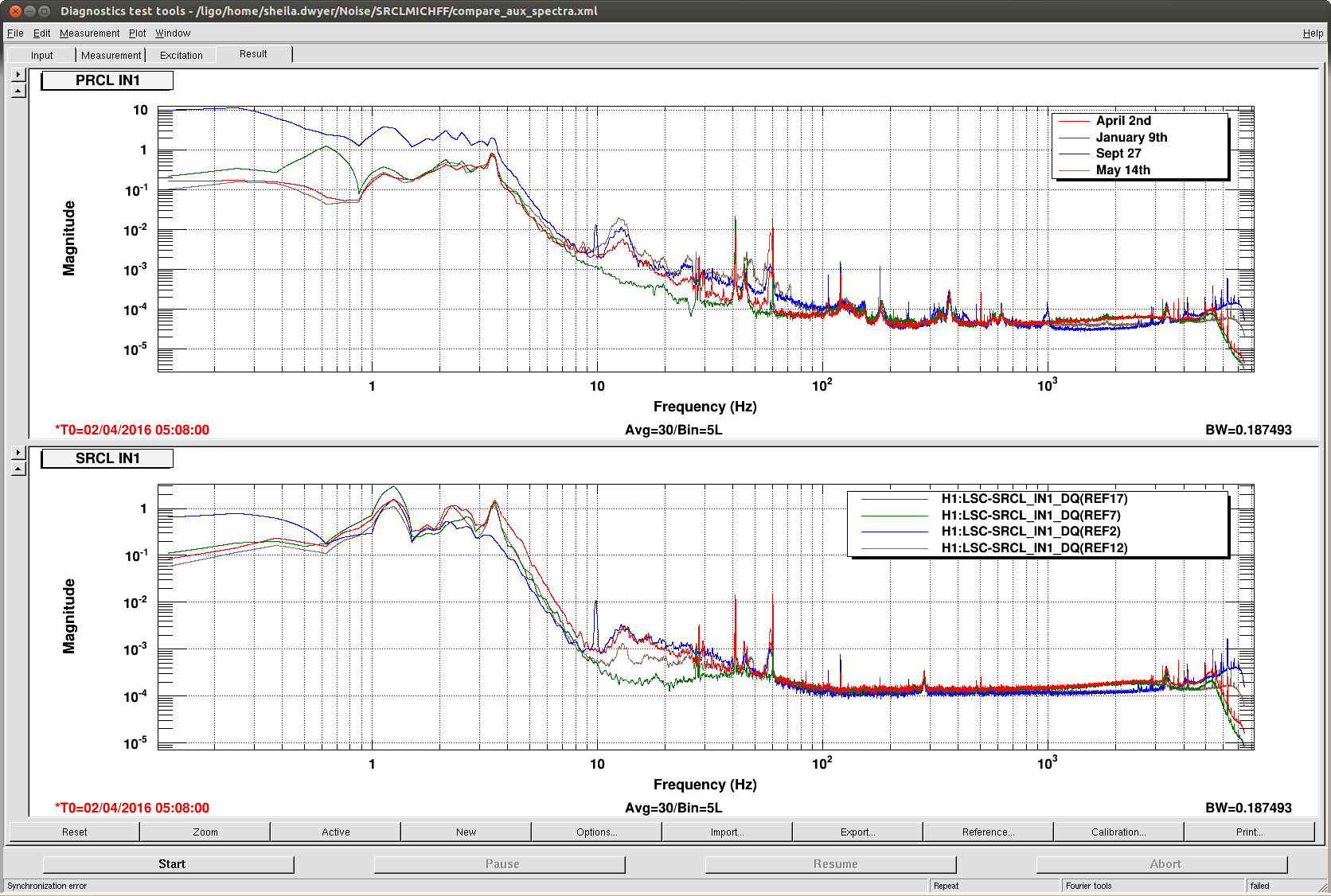
Task: Open plot Options dialog
Action: pos(596,832)
